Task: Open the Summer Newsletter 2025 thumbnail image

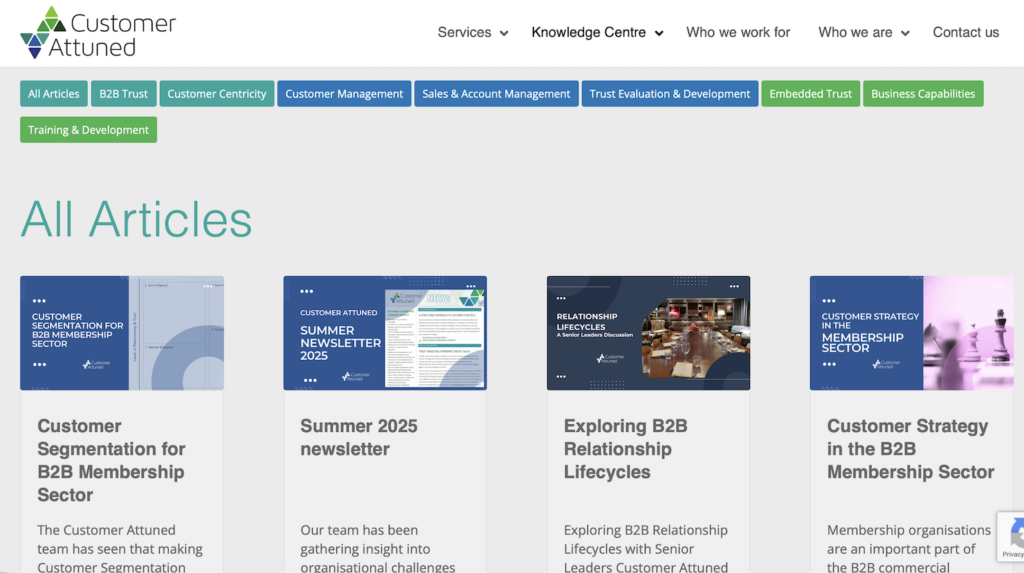Action: [385, 333]
